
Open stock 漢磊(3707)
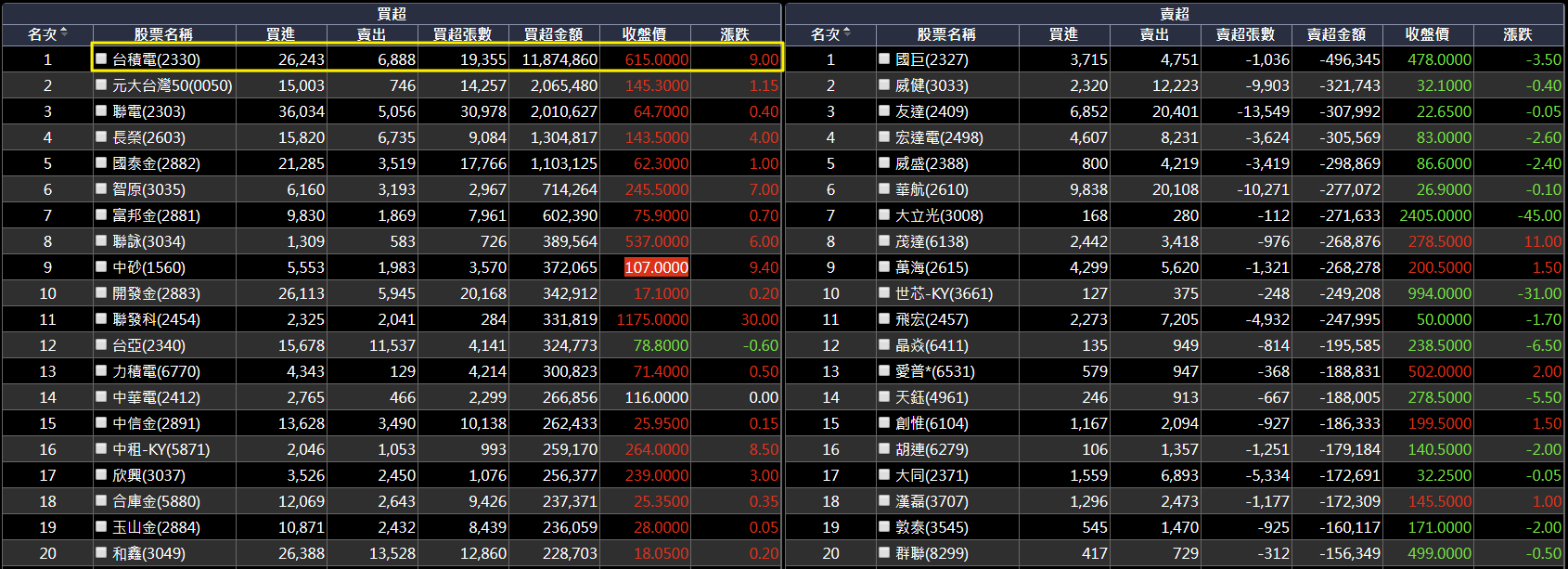click(x=932, y=501)
